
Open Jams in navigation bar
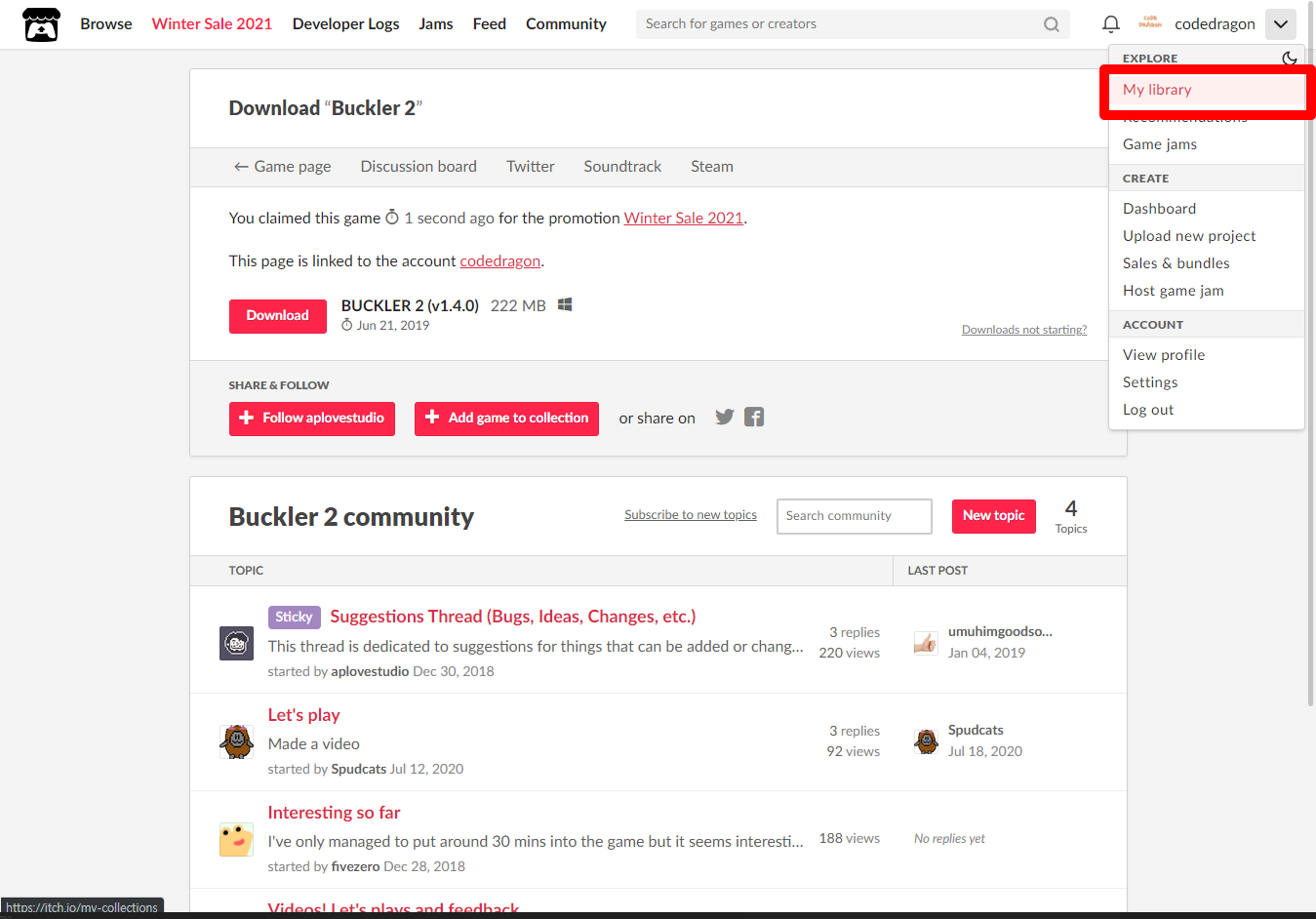point(436,24)
